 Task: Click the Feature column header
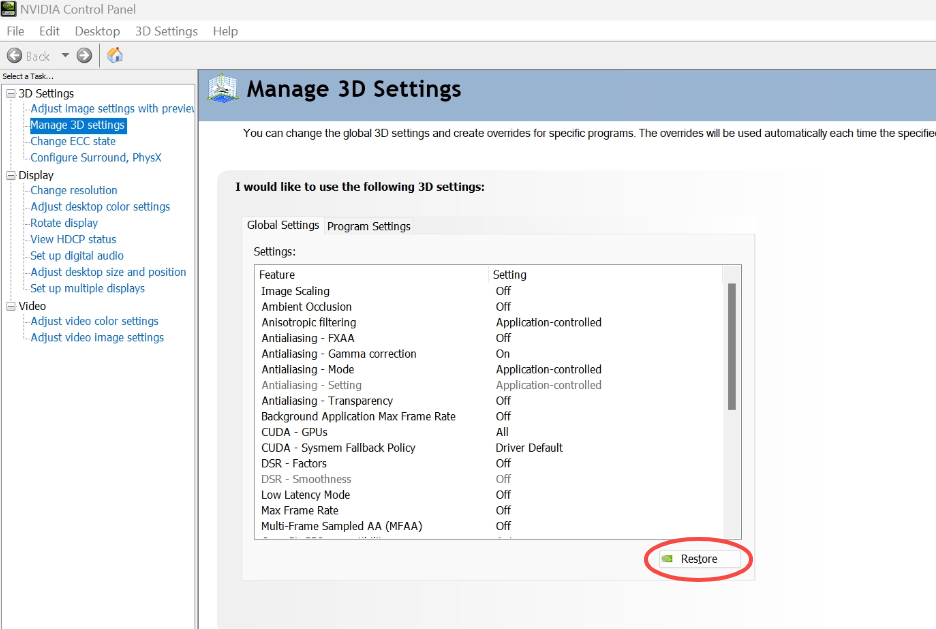(371, 275)
